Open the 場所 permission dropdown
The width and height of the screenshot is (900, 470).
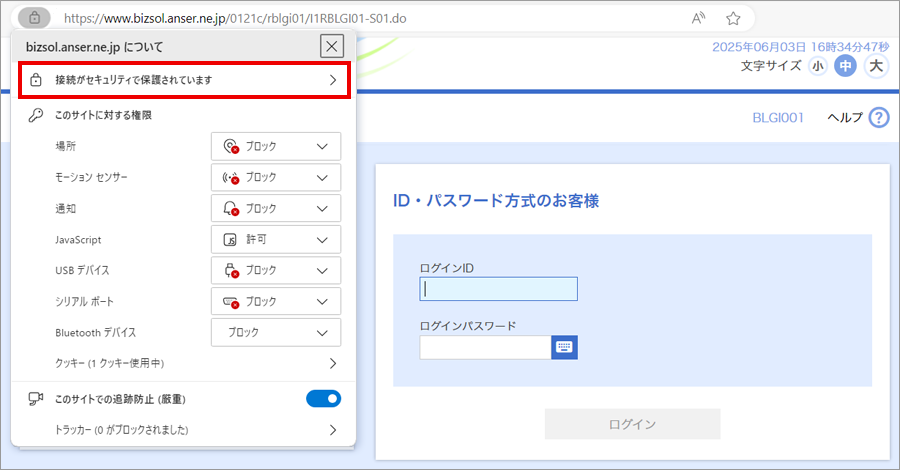276,146
